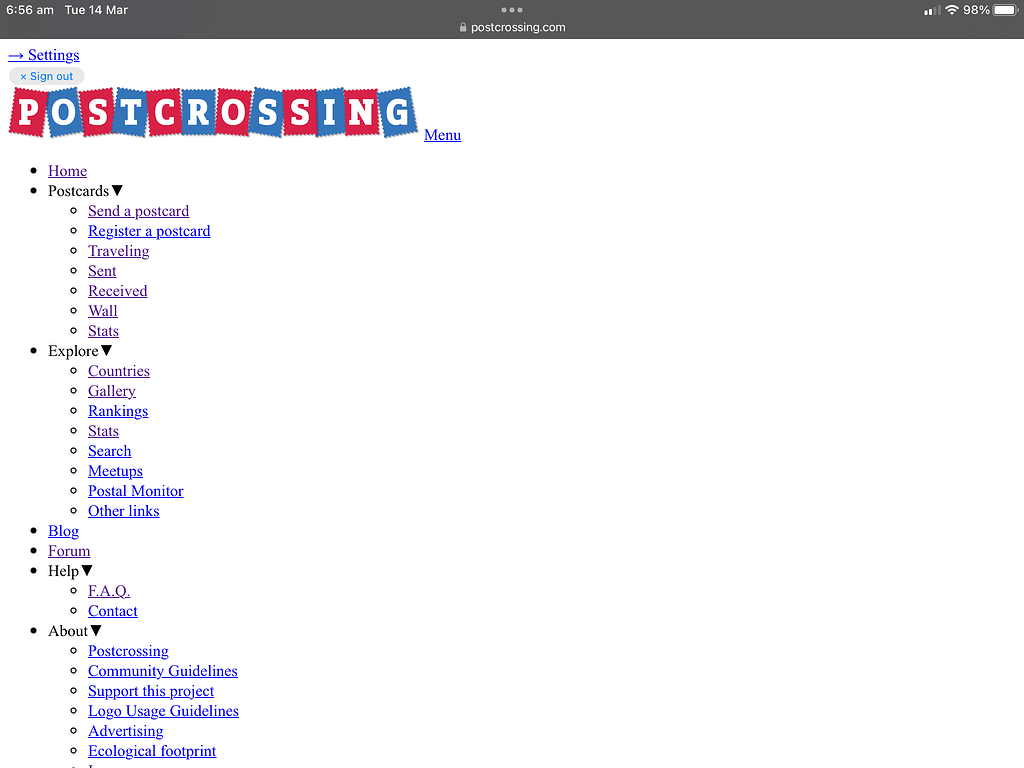The image size is (1024, 768).
Task: Select Send a postcard
Action: [x=138, y=211]
